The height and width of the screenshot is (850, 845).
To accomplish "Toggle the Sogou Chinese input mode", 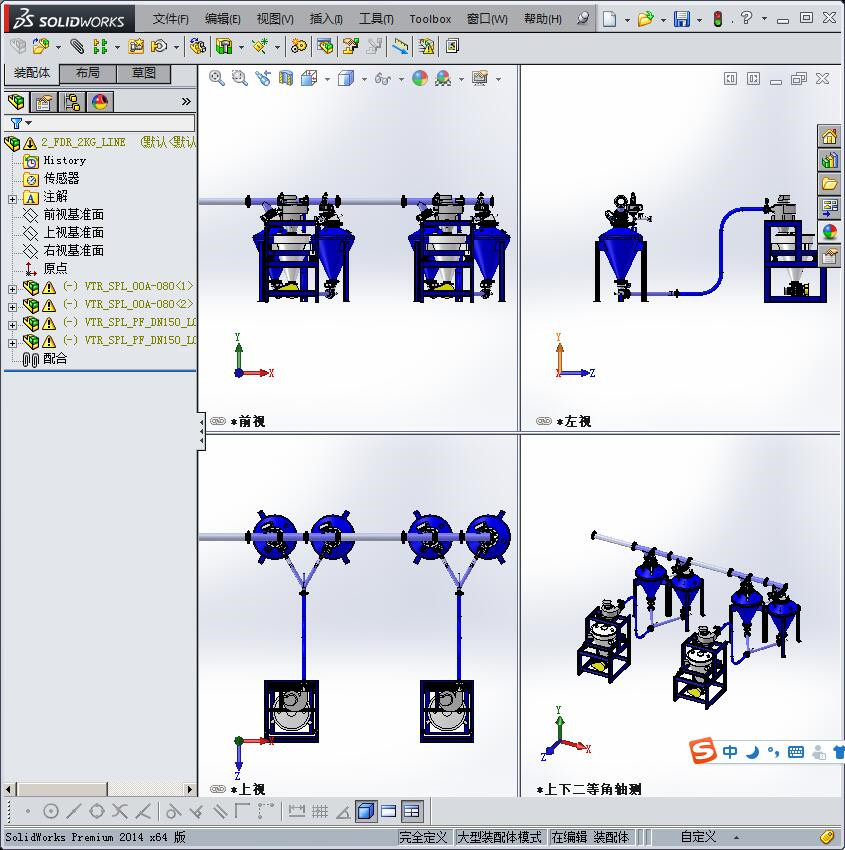I will [x=730, y=751].
